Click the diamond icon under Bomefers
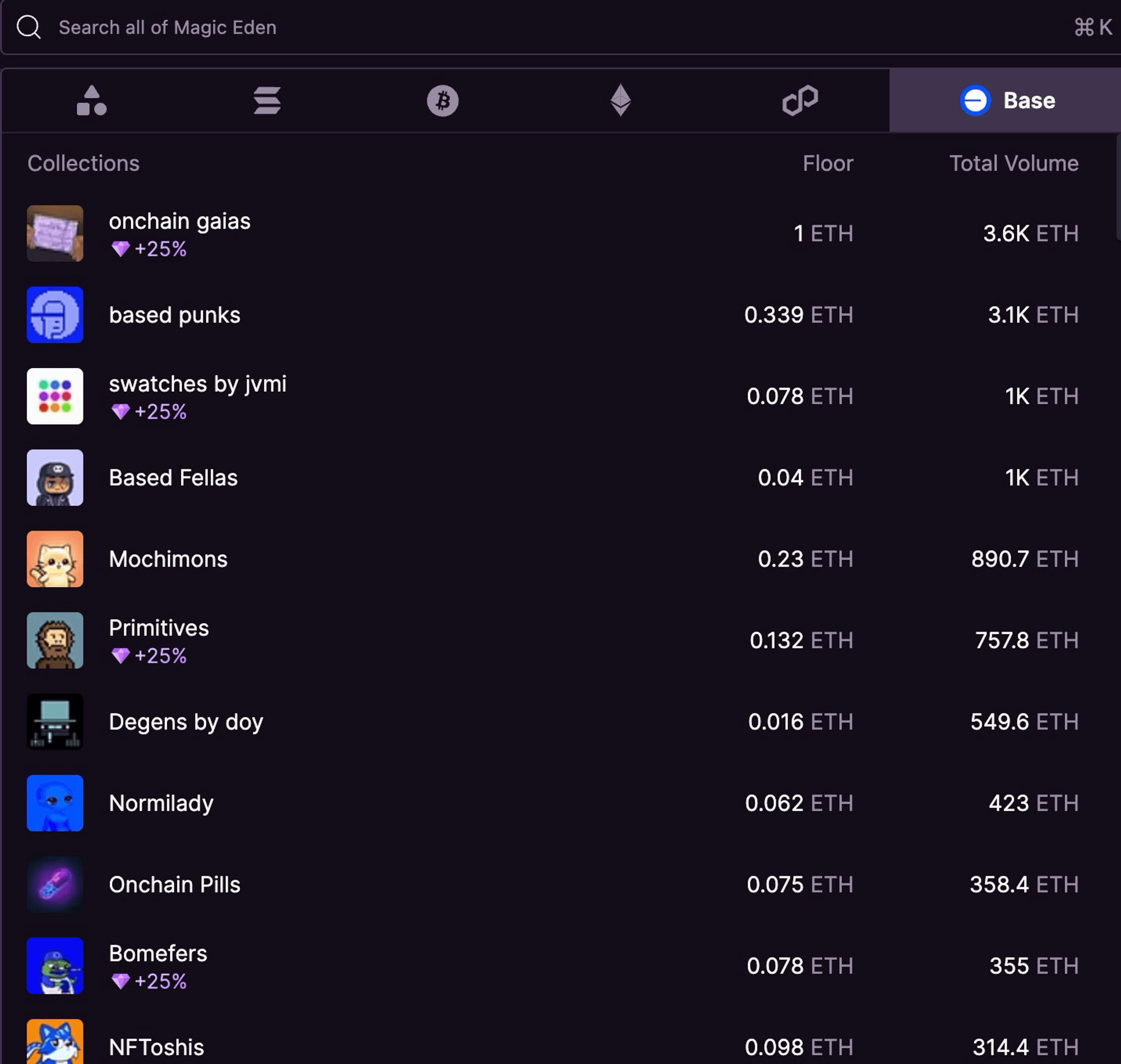 click(x=121, y=981)
